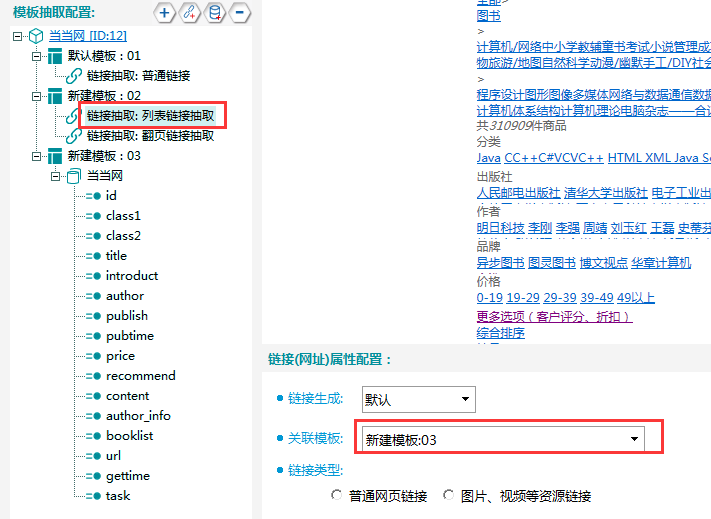Click the 博文视点 brand link
The width and height of the screenshot is (711, 519).
604,263
